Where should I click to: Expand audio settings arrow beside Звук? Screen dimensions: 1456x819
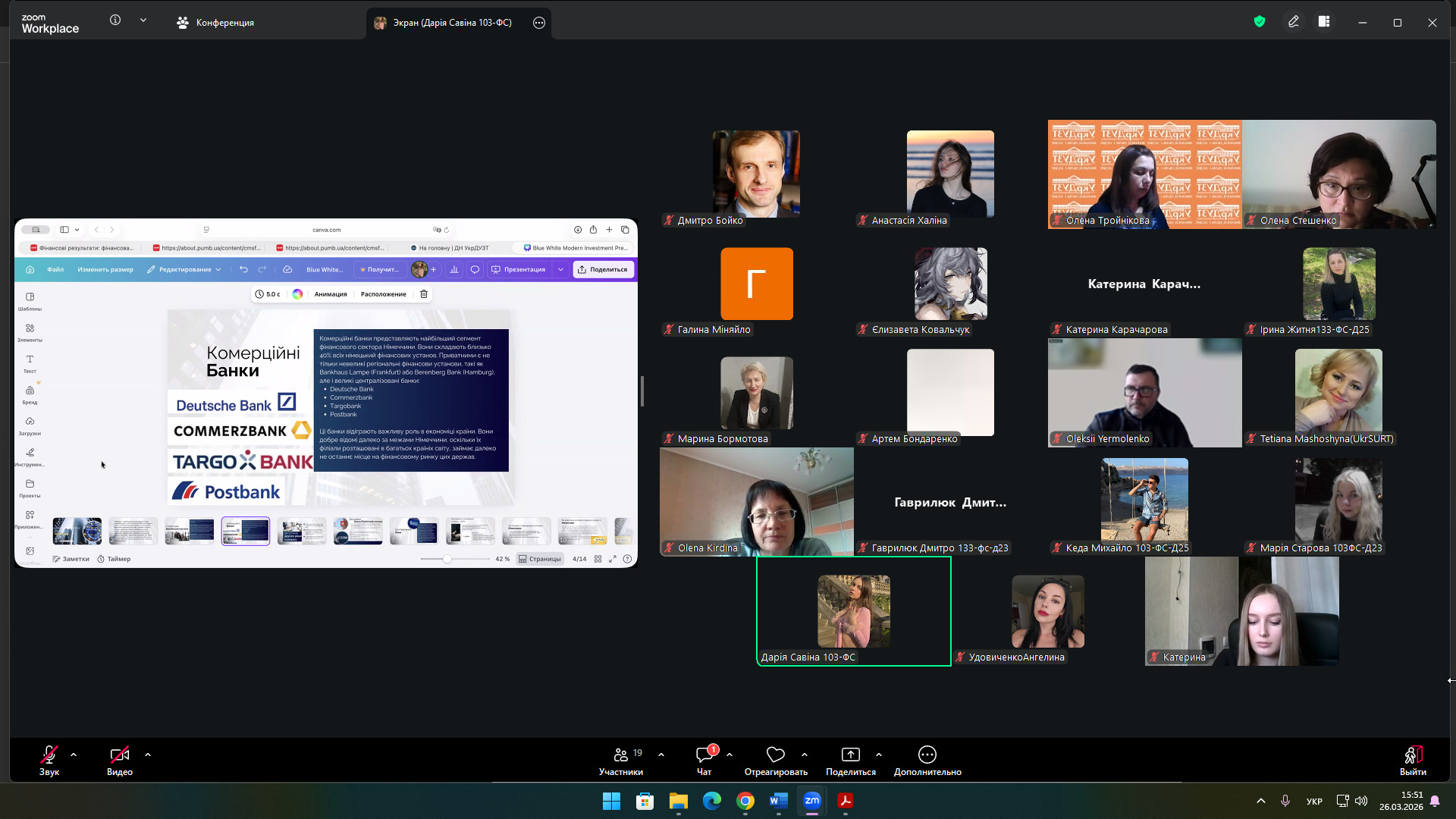tap(74, 755)
